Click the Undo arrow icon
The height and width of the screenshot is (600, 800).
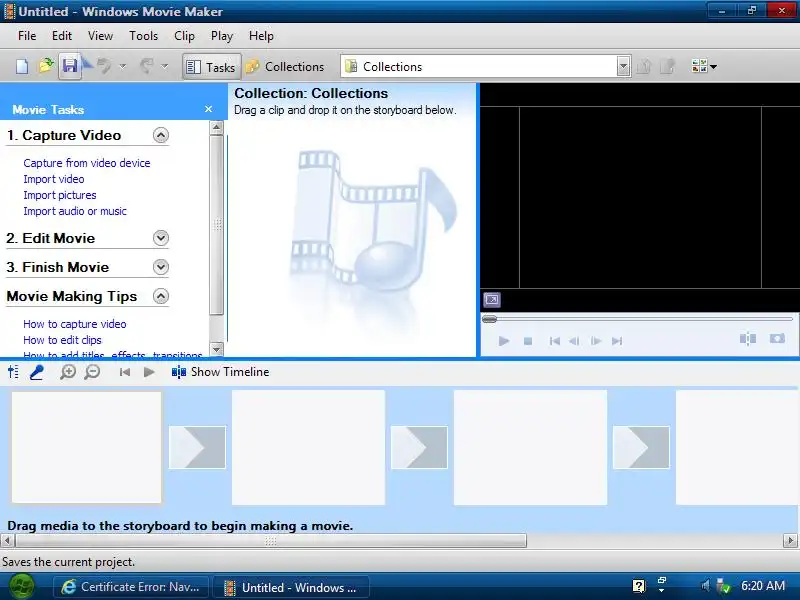[x=104, y=66]
